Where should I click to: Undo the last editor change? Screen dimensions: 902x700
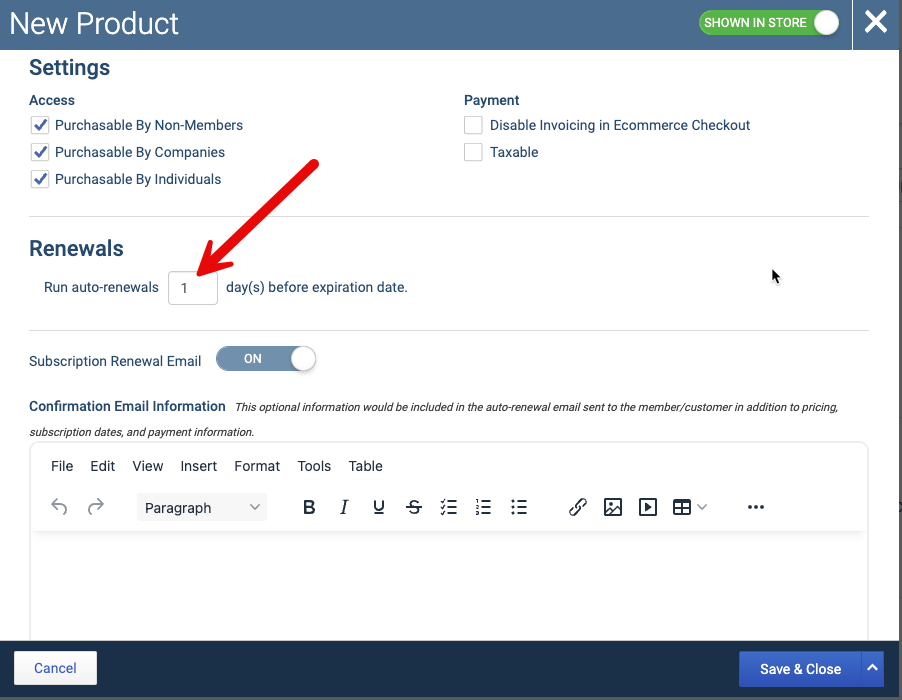(x=59, y=507)
